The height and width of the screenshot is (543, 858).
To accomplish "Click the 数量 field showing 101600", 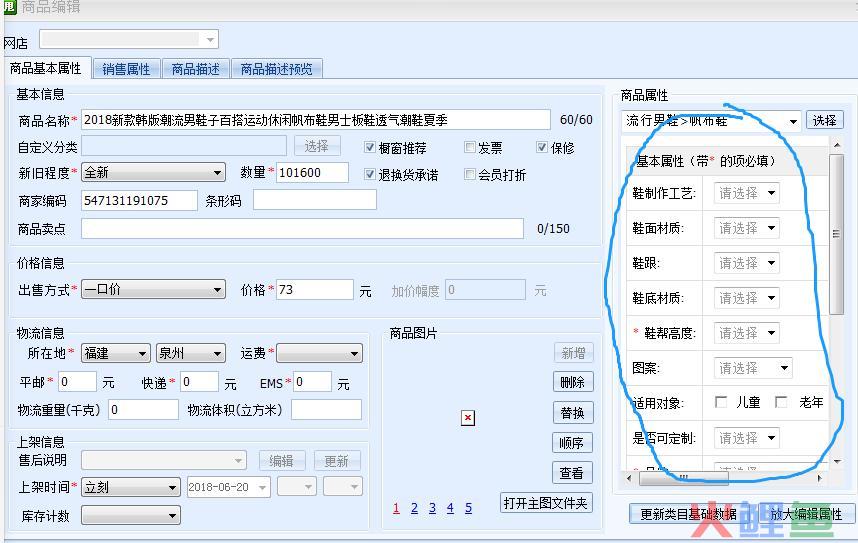I will tap(312, 173).
